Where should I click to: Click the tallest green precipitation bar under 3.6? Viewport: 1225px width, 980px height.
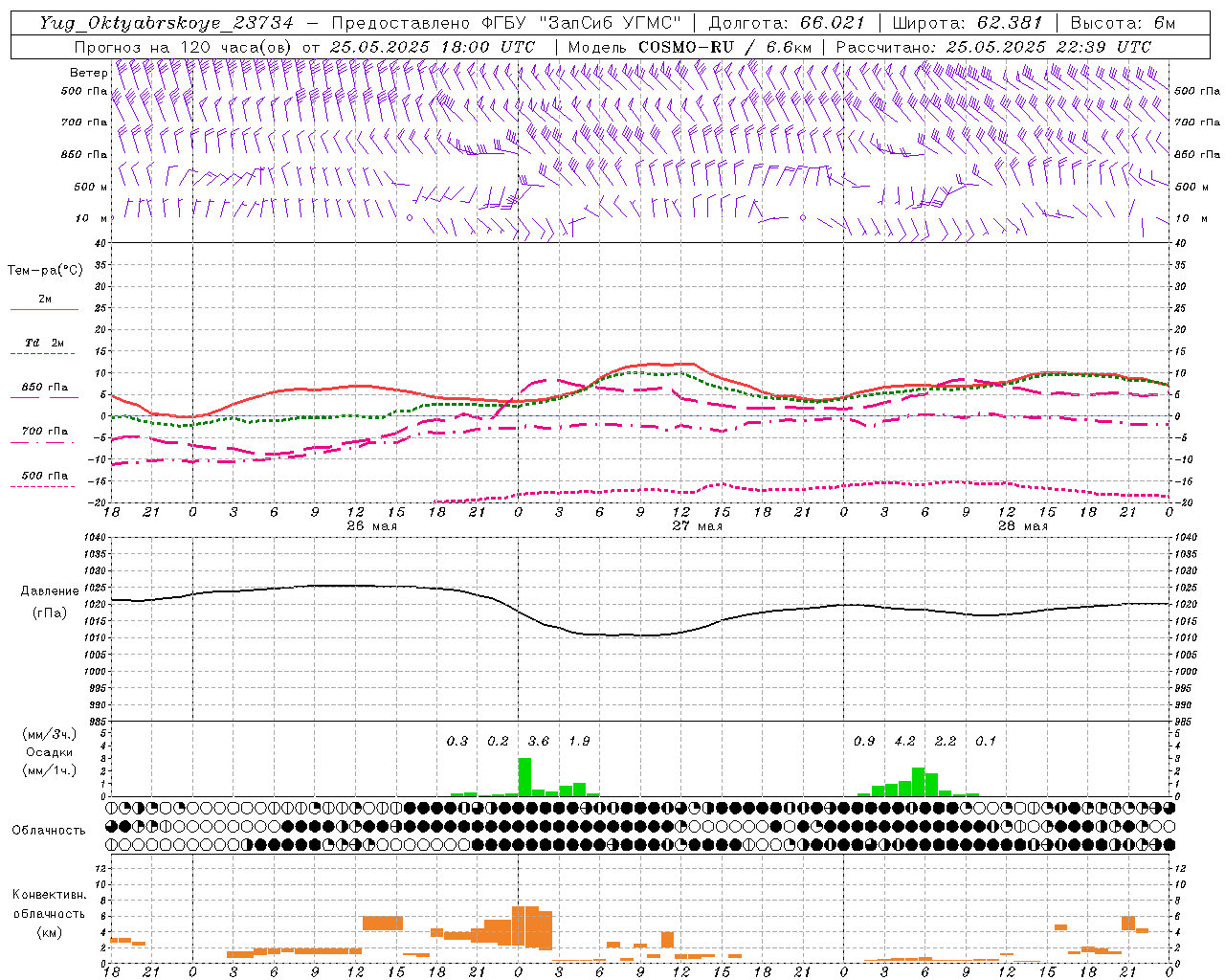click(x=524, y=777)
